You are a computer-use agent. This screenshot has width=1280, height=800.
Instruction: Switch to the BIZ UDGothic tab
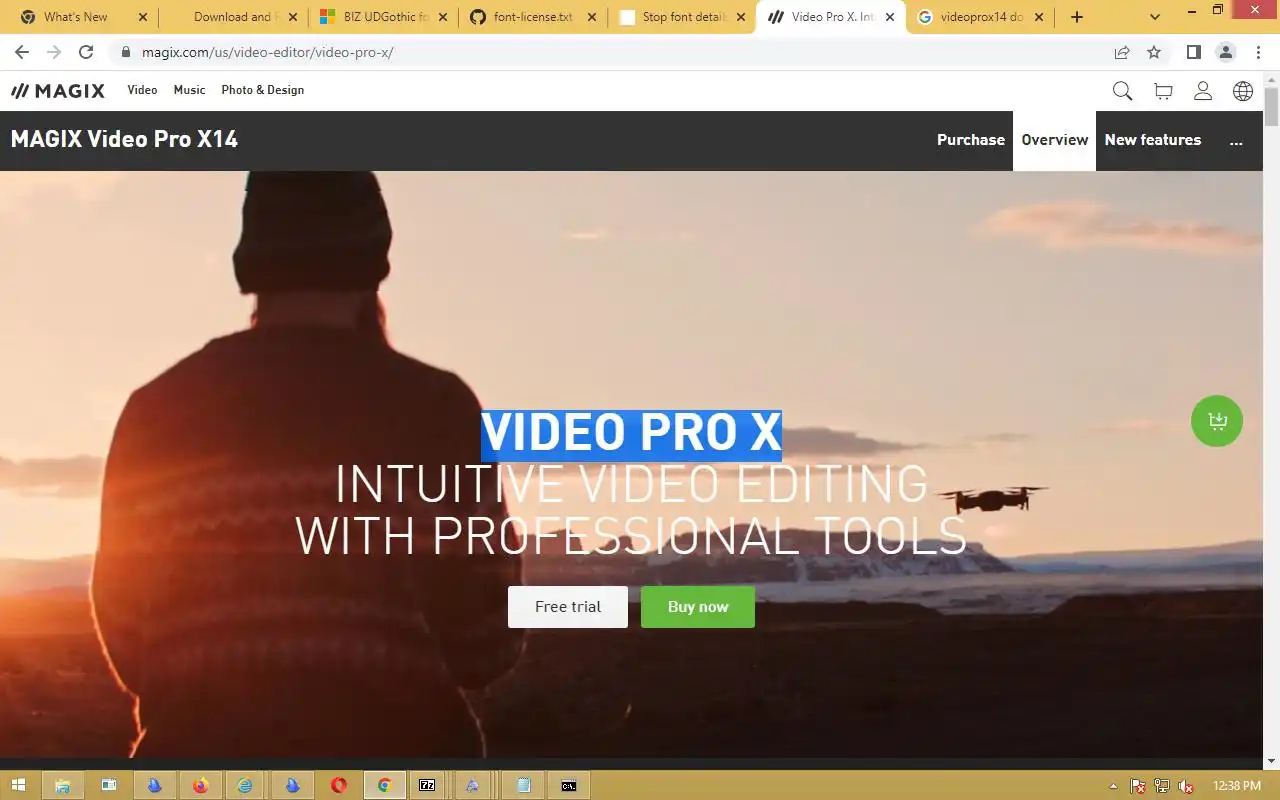pos(385,17)
